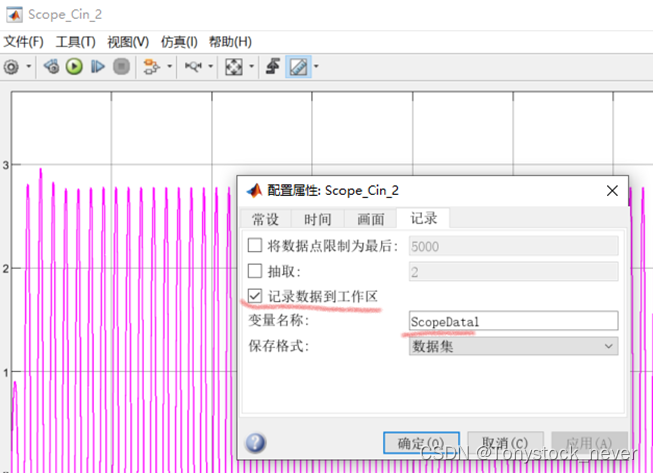Switch to the 画面 tab
The image size is (653, 473).
[x=371, y=219]
